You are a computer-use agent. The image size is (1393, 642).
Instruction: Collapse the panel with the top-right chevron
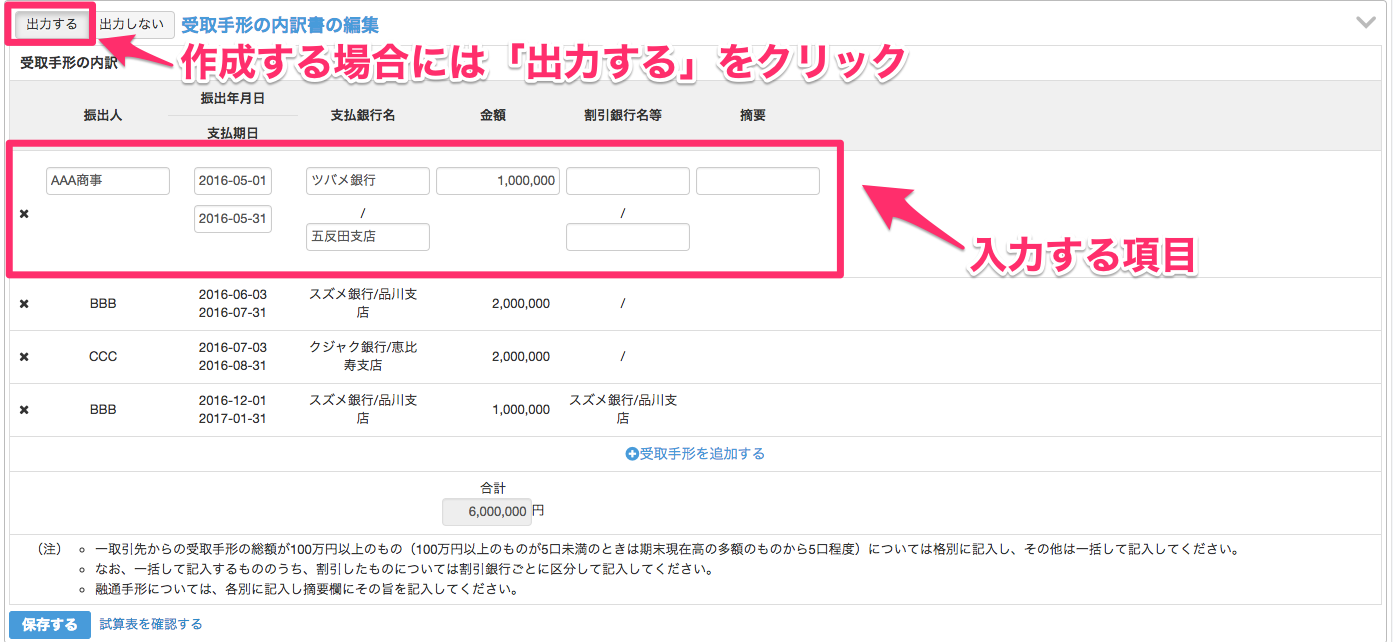(1365, 22)
